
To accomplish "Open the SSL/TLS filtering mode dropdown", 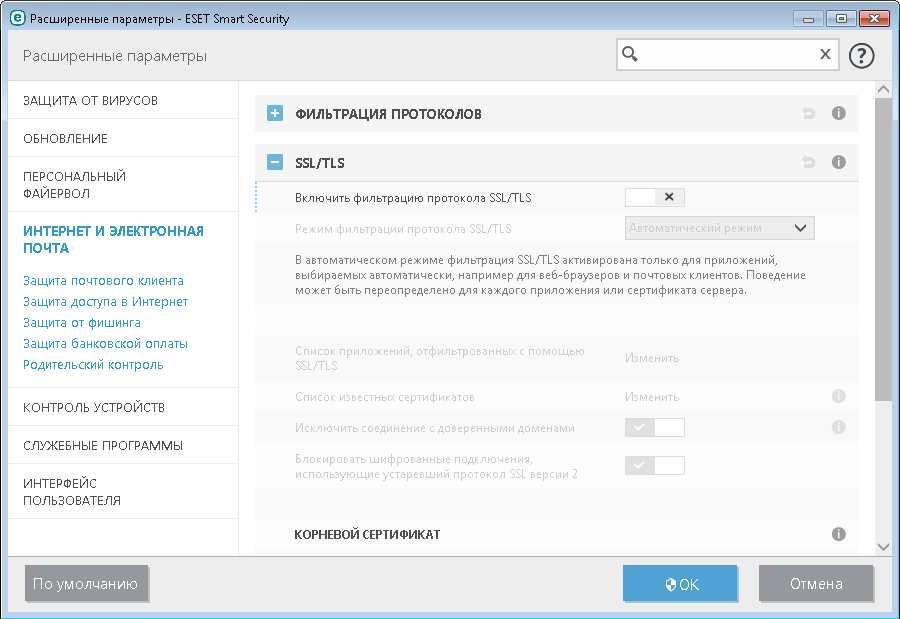I will click(720, 228).
